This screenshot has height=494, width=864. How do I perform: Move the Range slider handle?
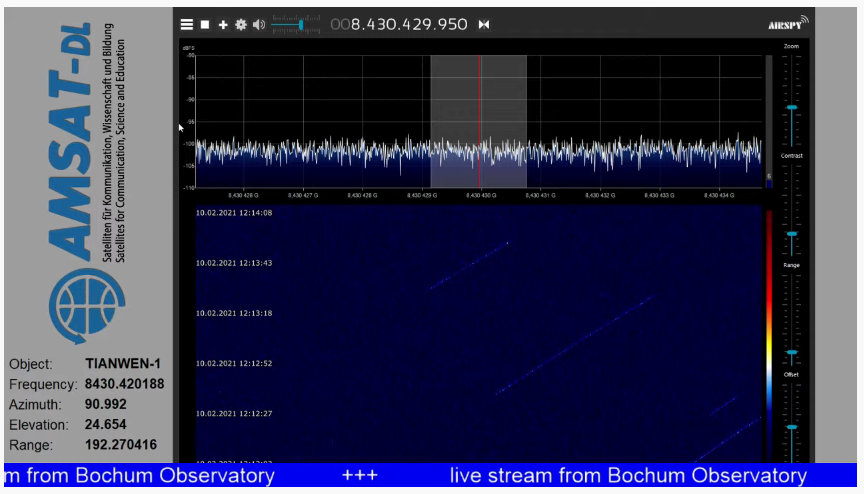[x=792, y=352]
